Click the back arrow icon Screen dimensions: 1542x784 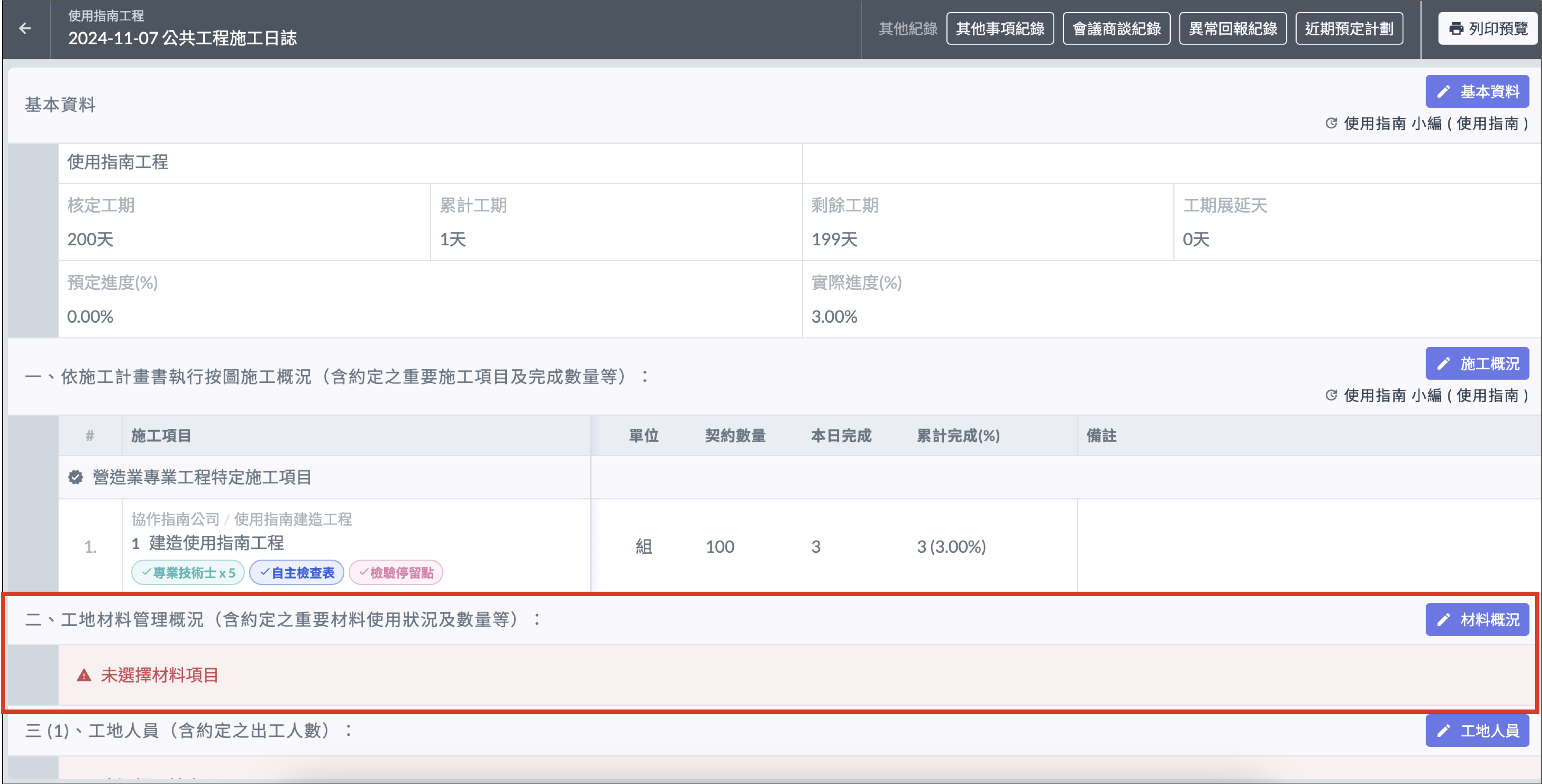(x=25, y=28)
